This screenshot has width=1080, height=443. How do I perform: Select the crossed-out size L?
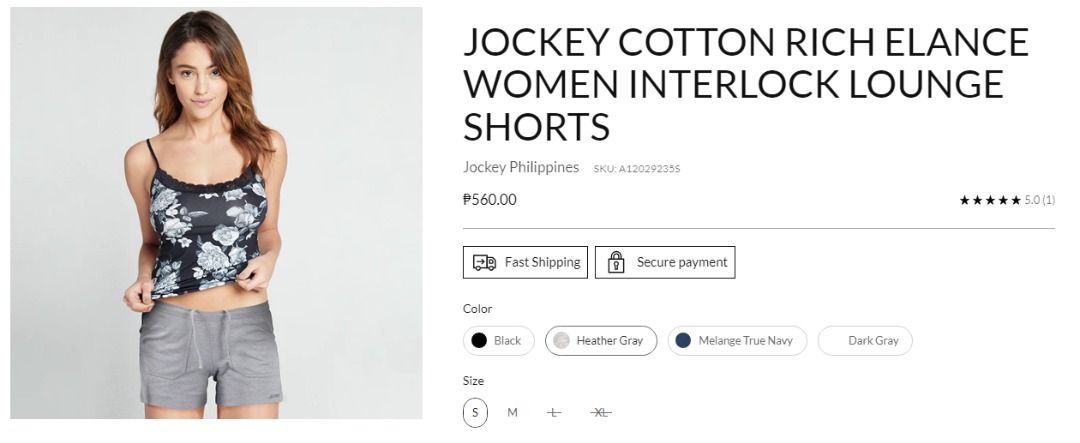(555, 412)
